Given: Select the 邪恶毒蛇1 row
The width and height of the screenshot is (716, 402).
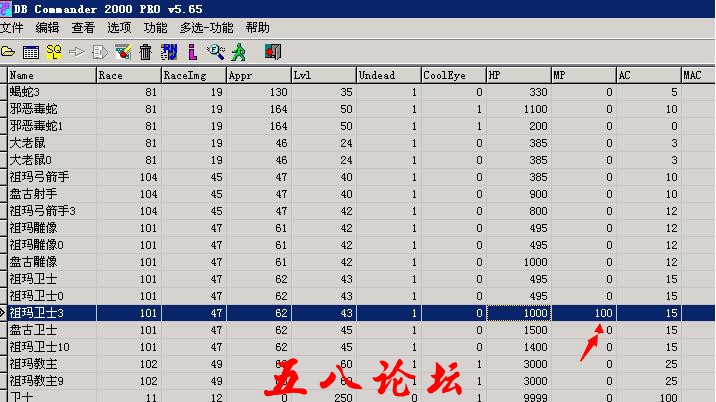Looking at the screenshot, I should (50, 126).
